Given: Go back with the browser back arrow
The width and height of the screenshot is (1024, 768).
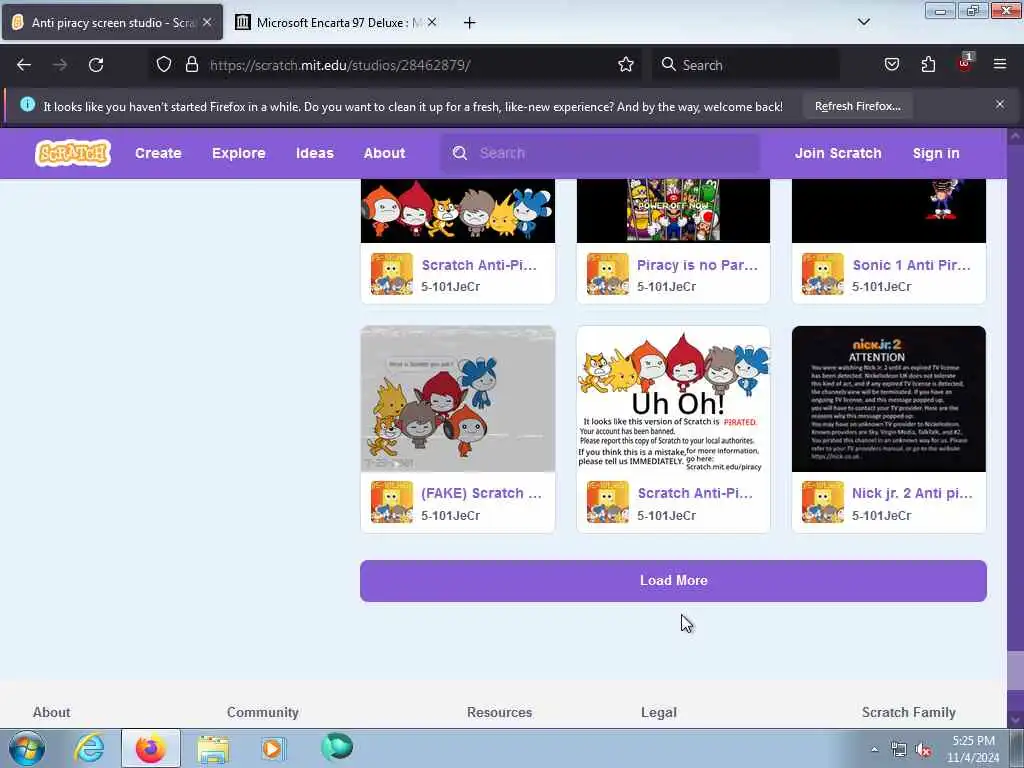Looking at the screenshot, I should [24, 65].
